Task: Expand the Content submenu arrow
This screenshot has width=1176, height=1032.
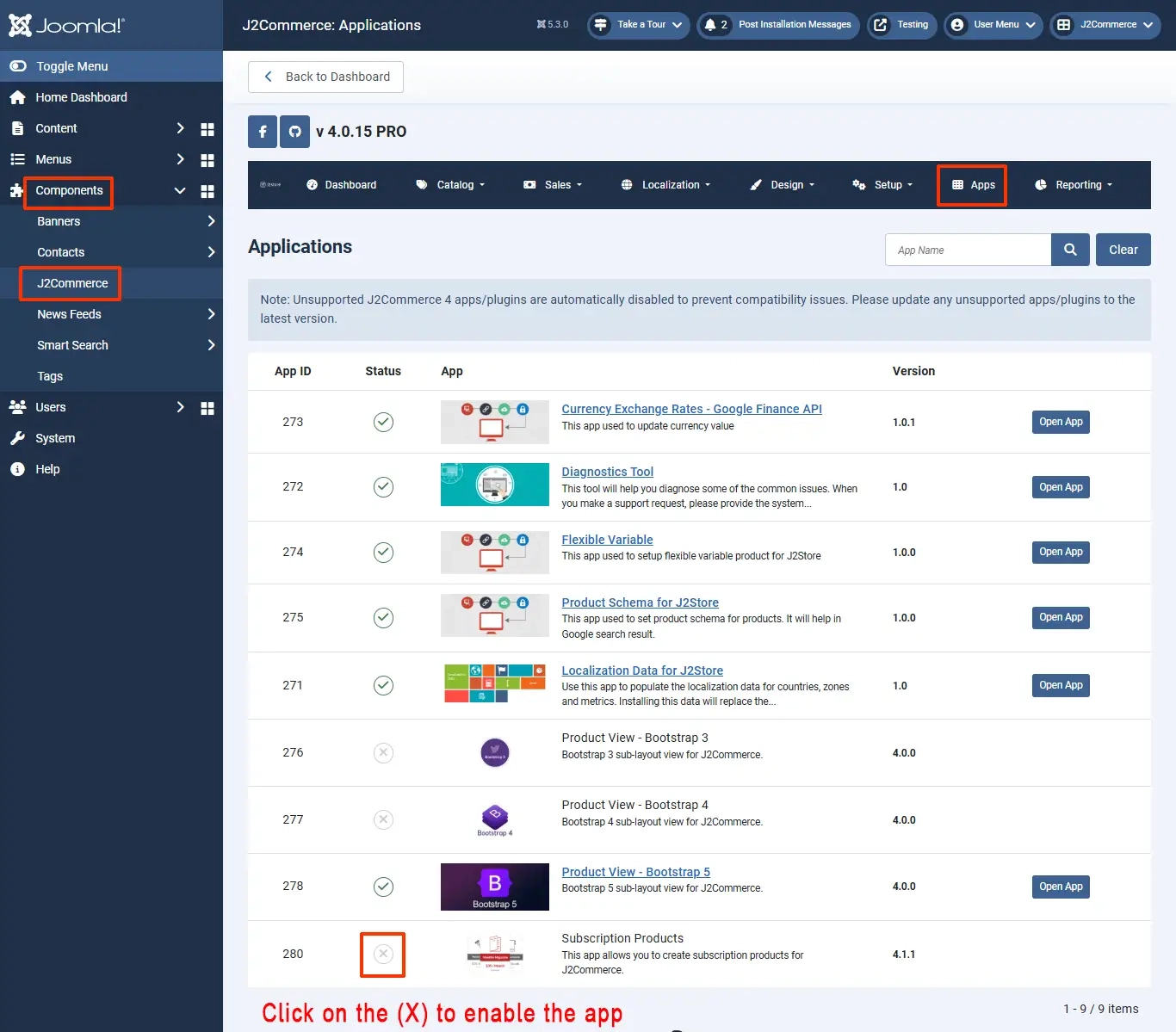Action: (x=180, y=128)
